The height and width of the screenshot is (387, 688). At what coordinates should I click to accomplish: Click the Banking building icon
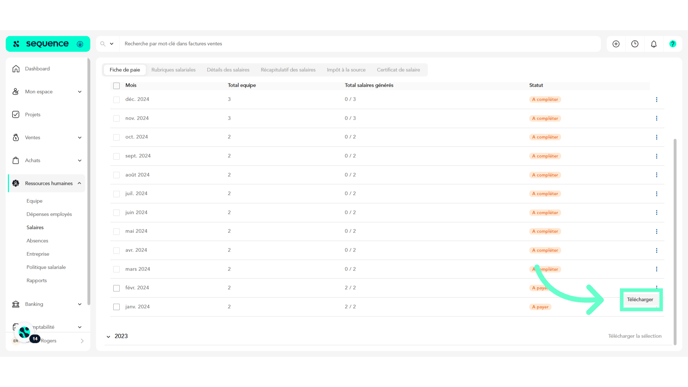[16, 304]
